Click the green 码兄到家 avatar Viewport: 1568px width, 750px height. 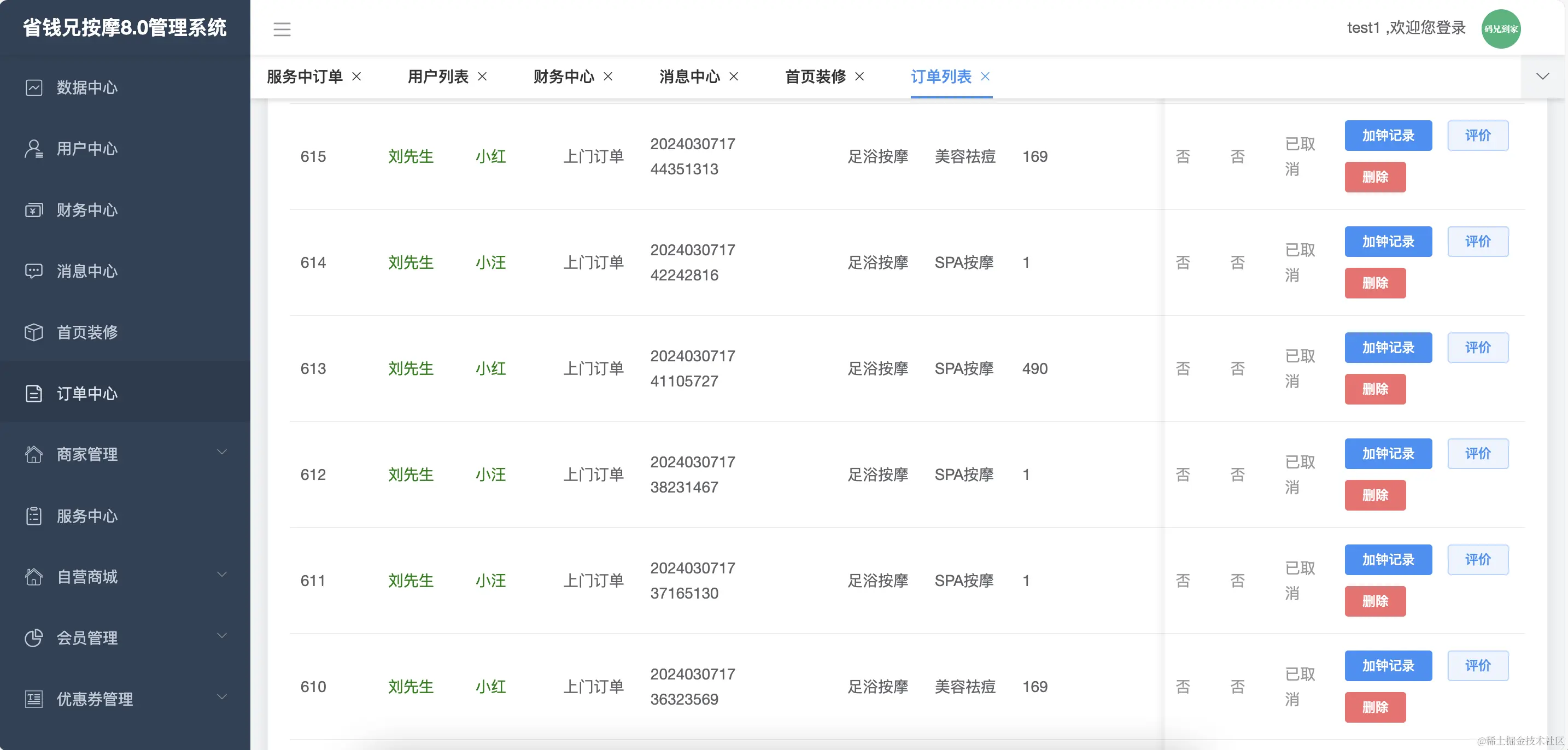[x=1501, y=28]
